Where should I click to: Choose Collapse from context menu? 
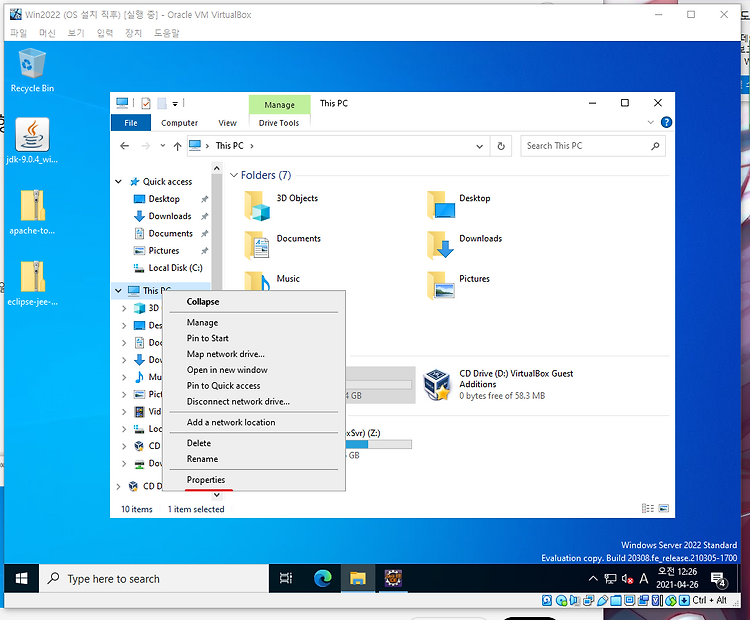[x=203, y=302]
